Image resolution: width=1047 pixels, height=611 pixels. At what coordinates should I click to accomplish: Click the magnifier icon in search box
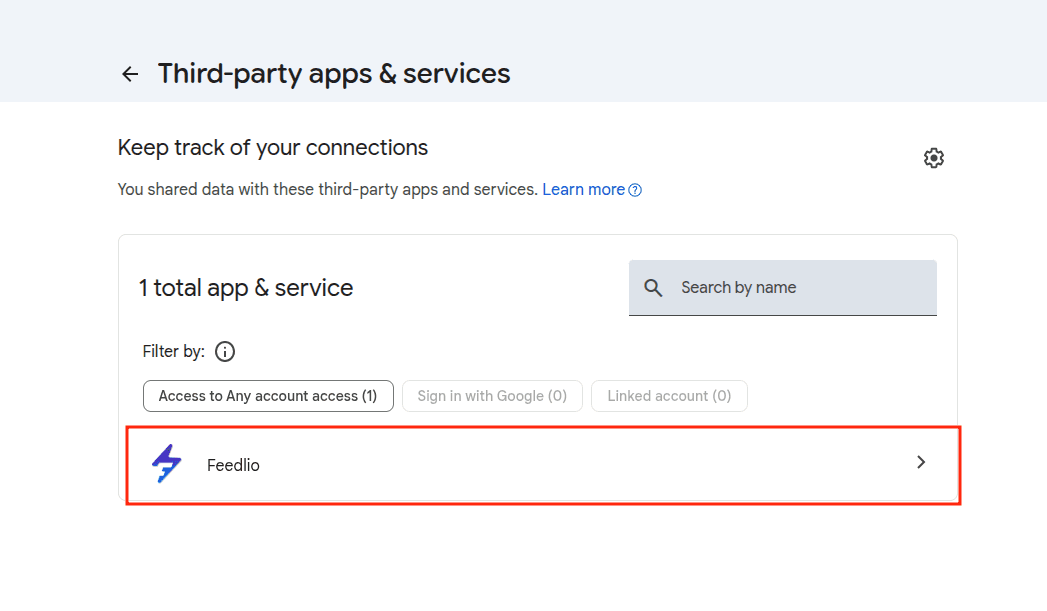(653, 288)
